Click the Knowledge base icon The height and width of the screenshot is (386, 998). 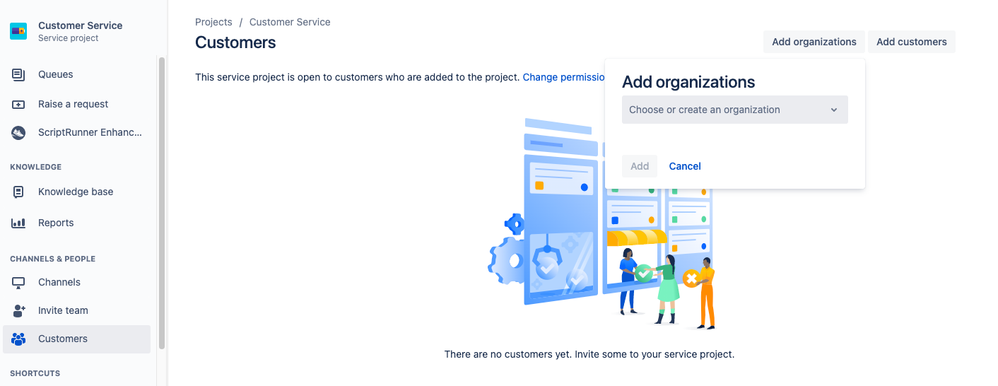click(x=18, y=192)
